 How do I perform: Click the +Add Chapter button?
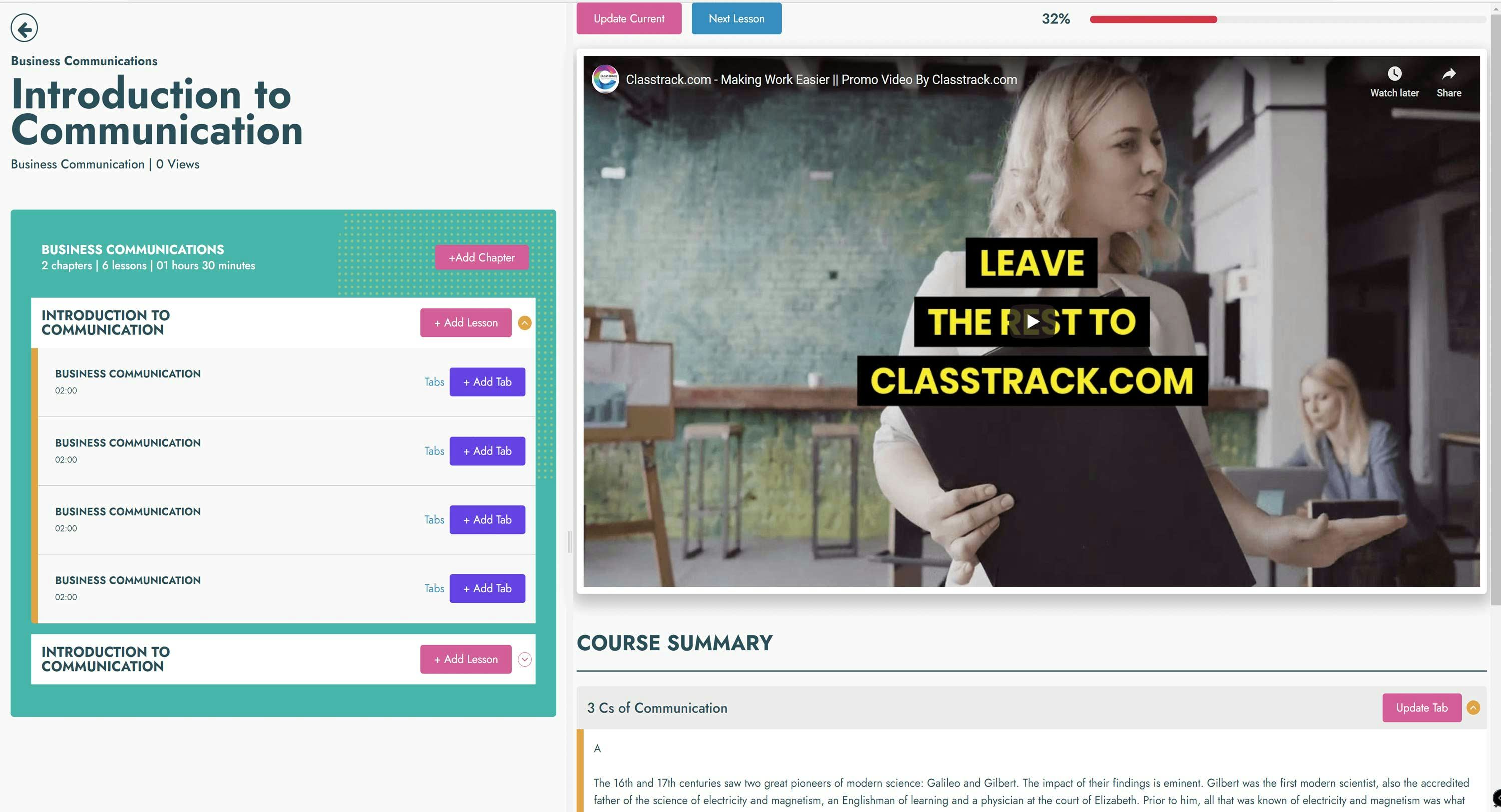(x=481, y=257)
